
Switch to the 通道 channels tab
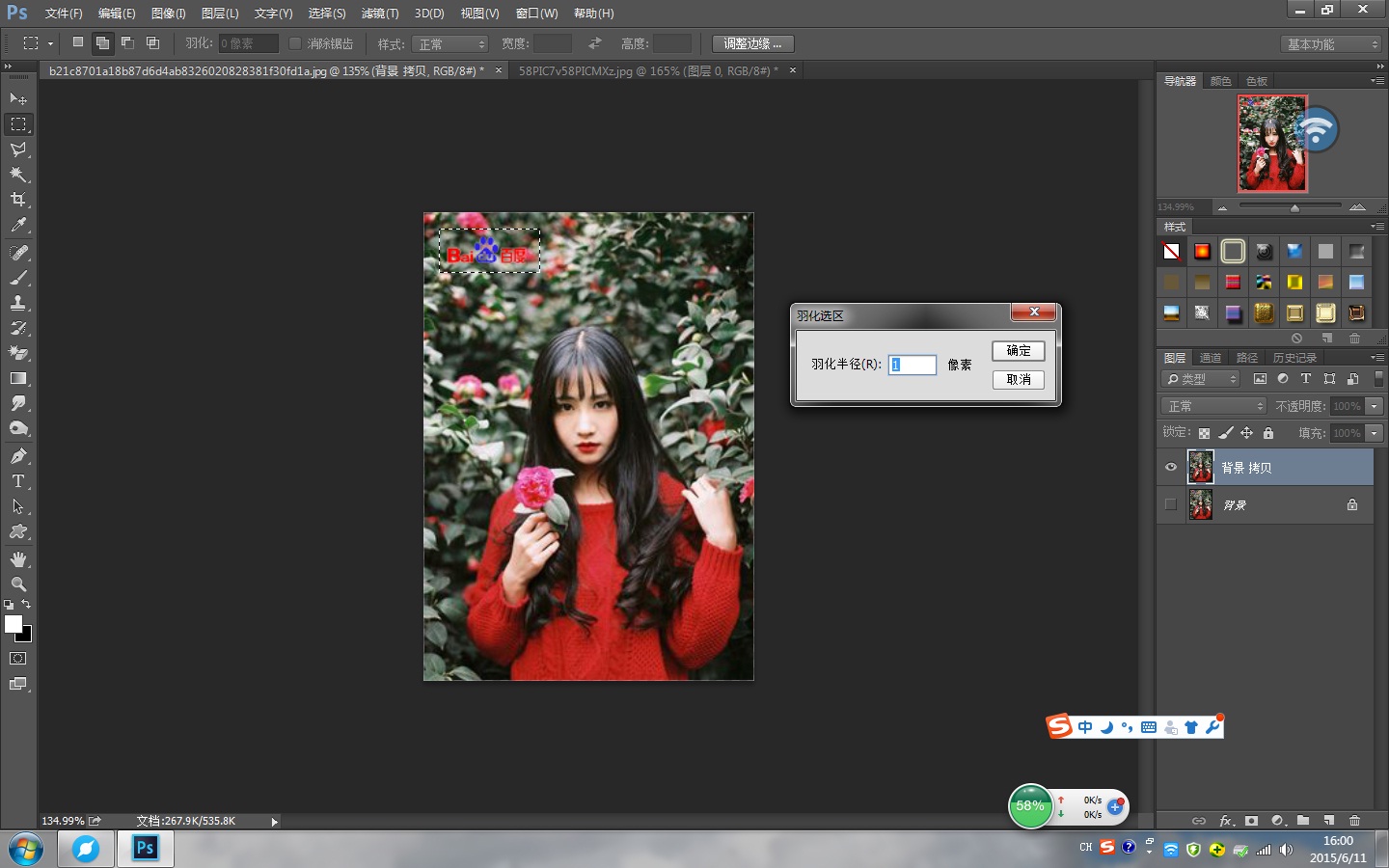[1211, 358]
